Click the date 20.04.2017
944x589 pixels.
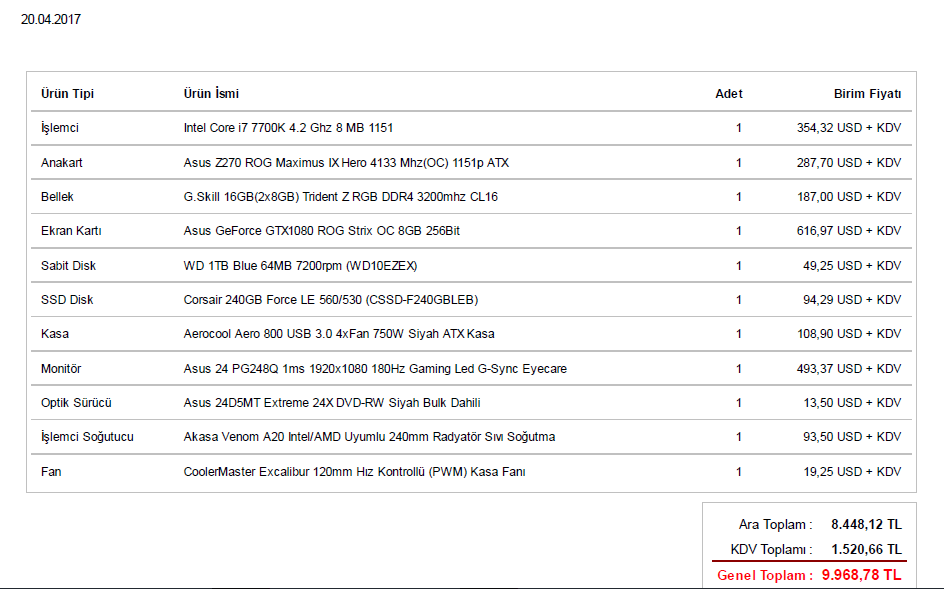pyautogui.click(x=51, y=19)
